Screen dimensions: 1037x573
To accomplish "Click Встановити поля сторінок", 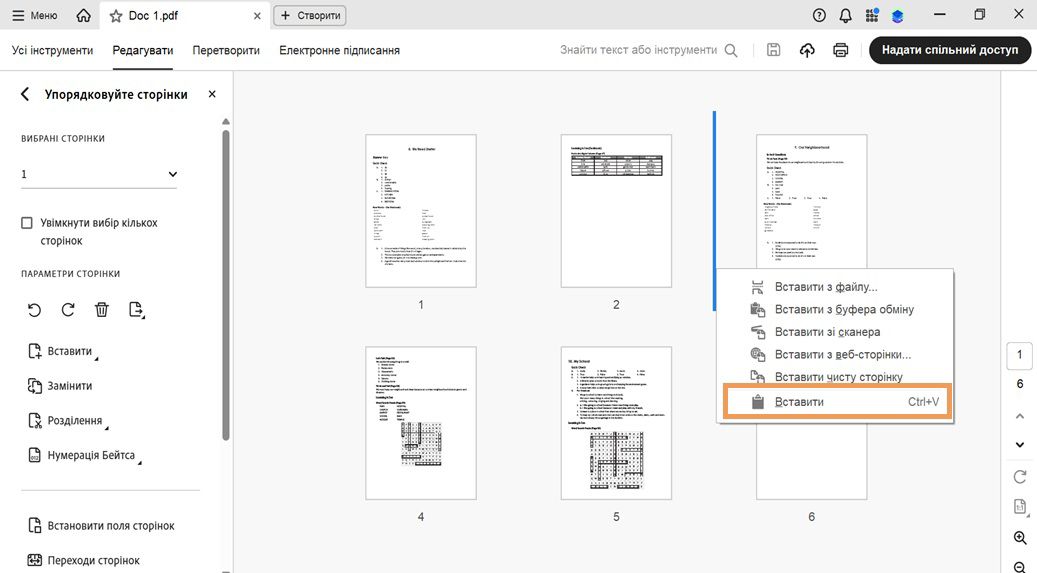I will tap(101, 526).
